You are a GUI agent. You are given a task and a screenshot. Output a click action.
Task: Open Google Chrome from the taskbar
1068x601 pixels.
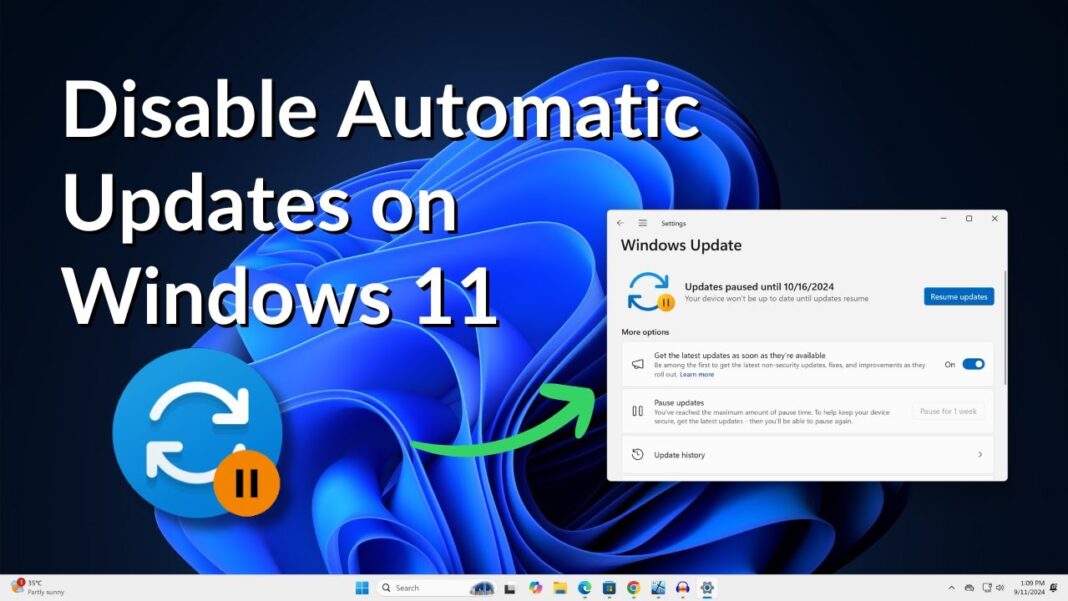pyautogui.click(x=633, y=588)
